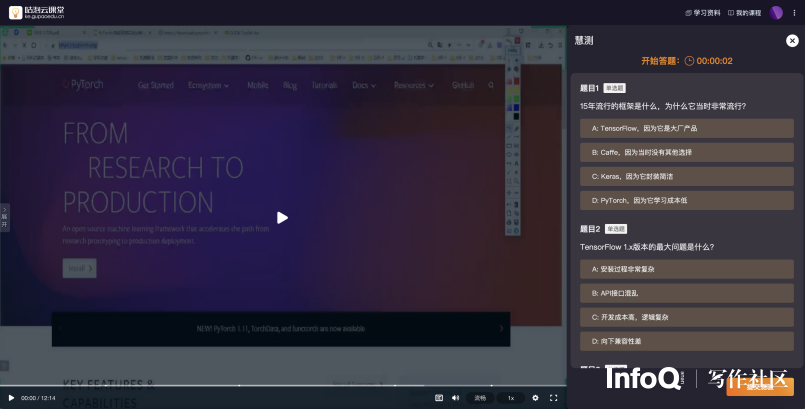Choose option C: 开发成本高, 逻辑复杂
805x409 pixels.
point(686,317)
